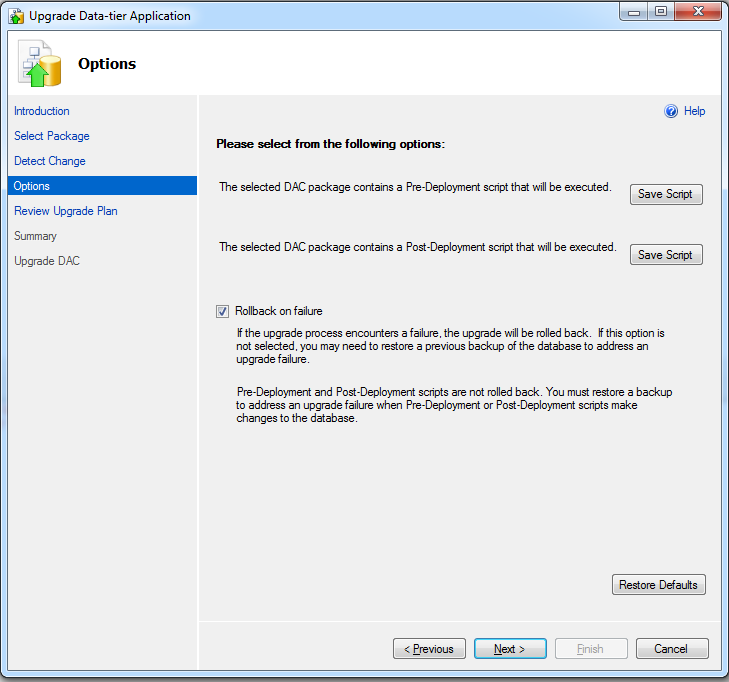Click the Restore Defaults button
Image resolution: width=729 pixels, height=682 pixels.
pyautogui.click(x=659, y=585)
